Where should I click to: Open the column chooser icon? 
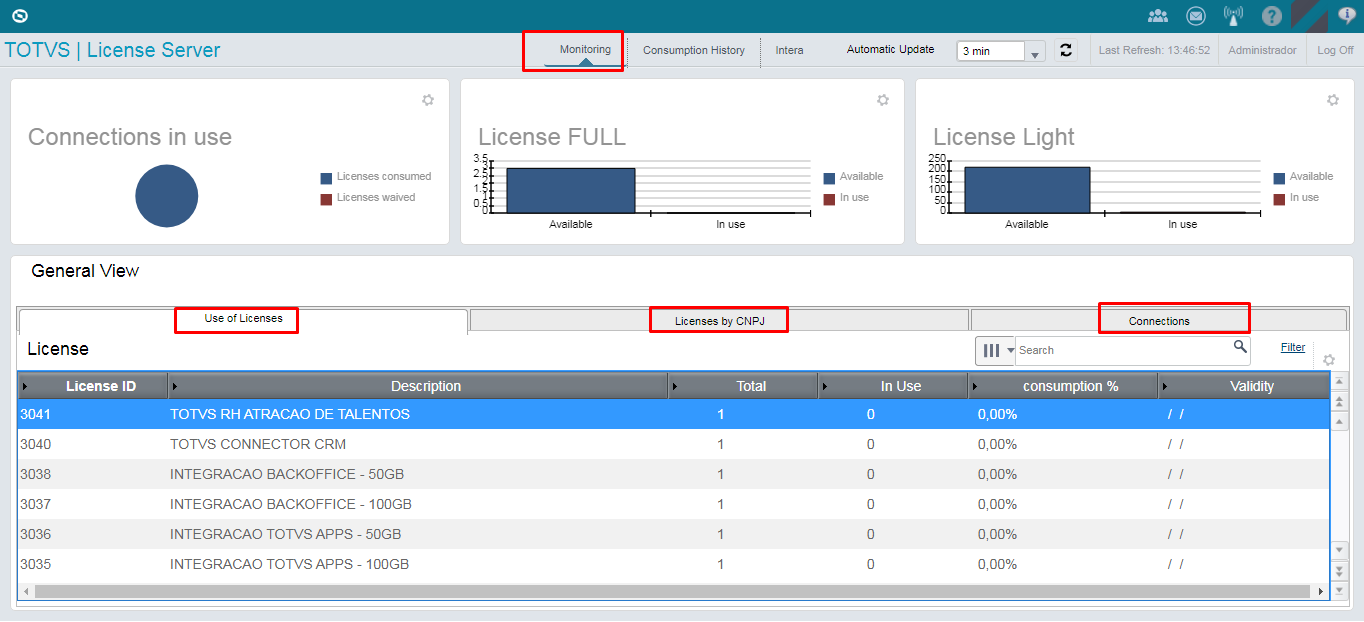pos(995,350)
